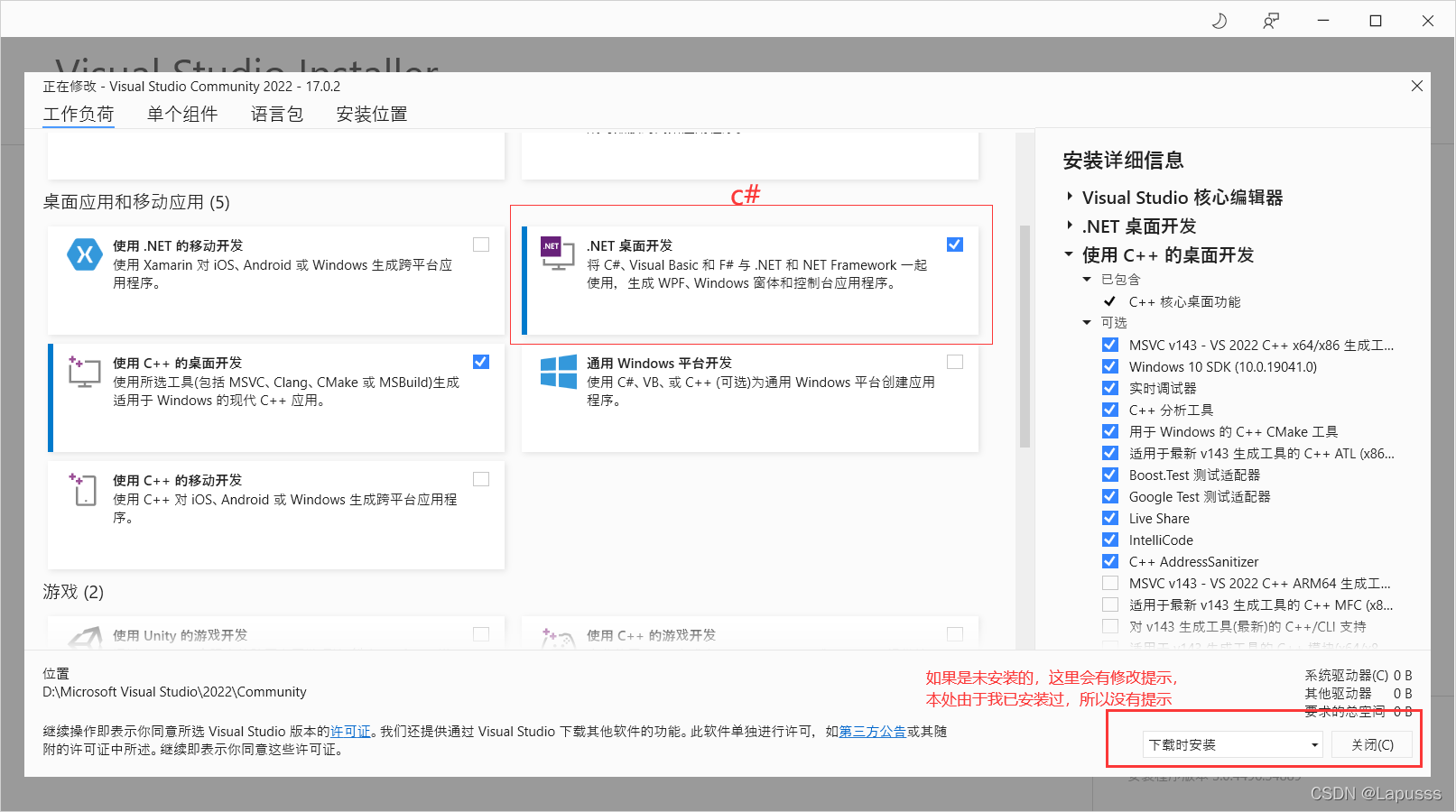
Task: Uncheck 实时调试器 option
Action: (1110, 388)
